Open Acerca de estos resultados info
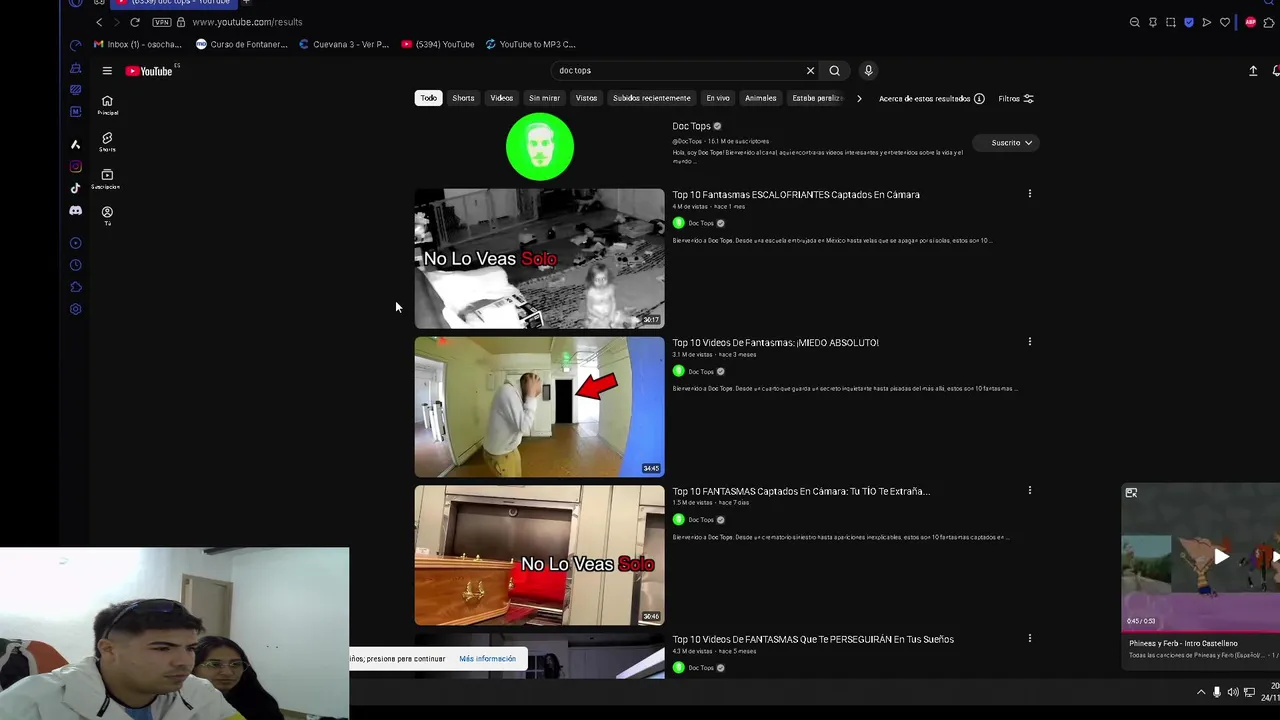1280x720 pixels. click(x=932, y=99)
